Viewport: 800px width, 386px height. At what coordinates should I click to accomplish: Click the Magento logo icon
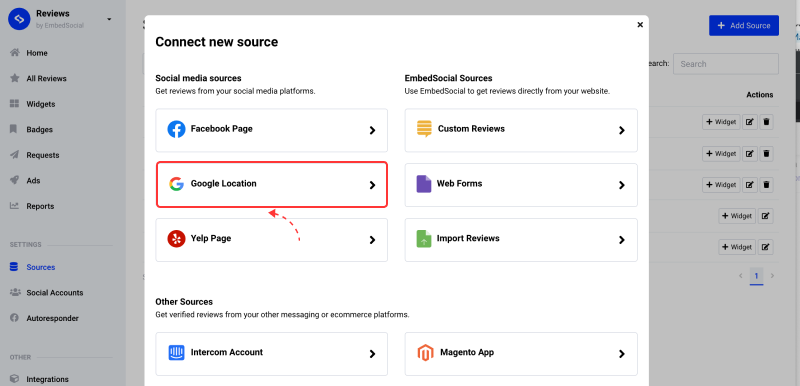pos(425,353)
